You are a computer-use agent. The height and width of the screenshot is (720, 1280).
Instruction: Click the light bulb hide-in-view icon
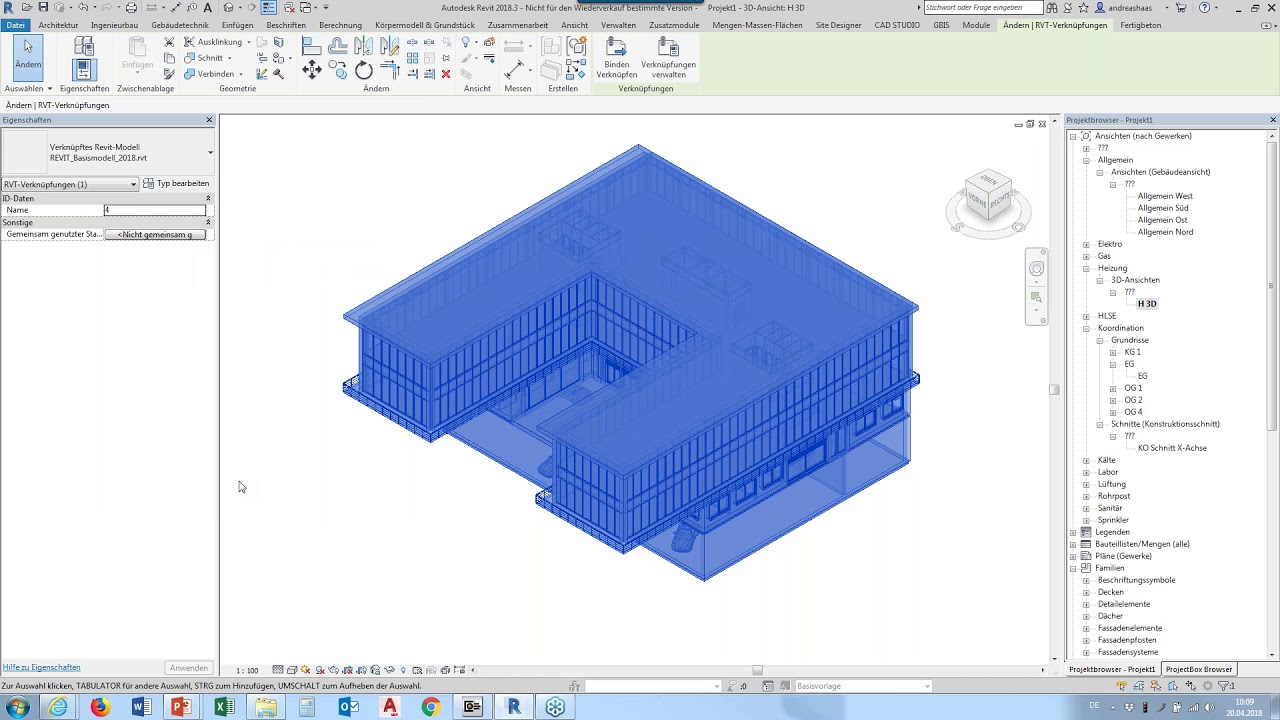coord(465,42)
